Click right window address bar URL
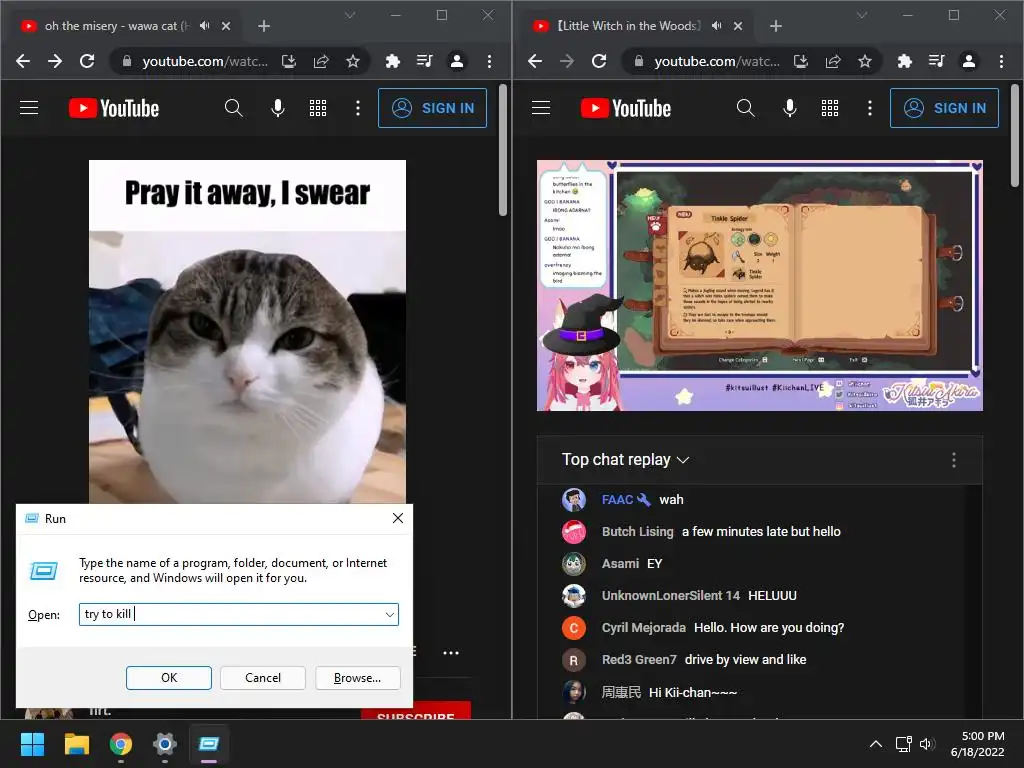The height and width of the screenshot is (768, 1024). [716, 61]
